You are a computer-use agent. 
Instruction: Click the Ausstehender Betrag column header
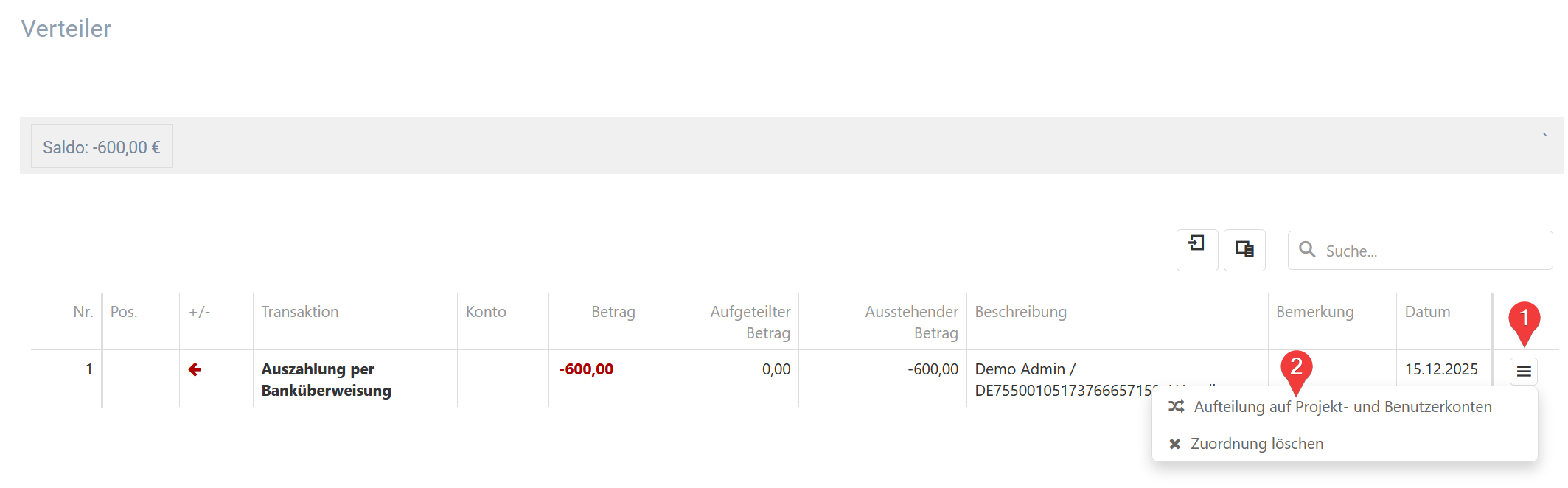pyautogui.click(x=911, y=322)
